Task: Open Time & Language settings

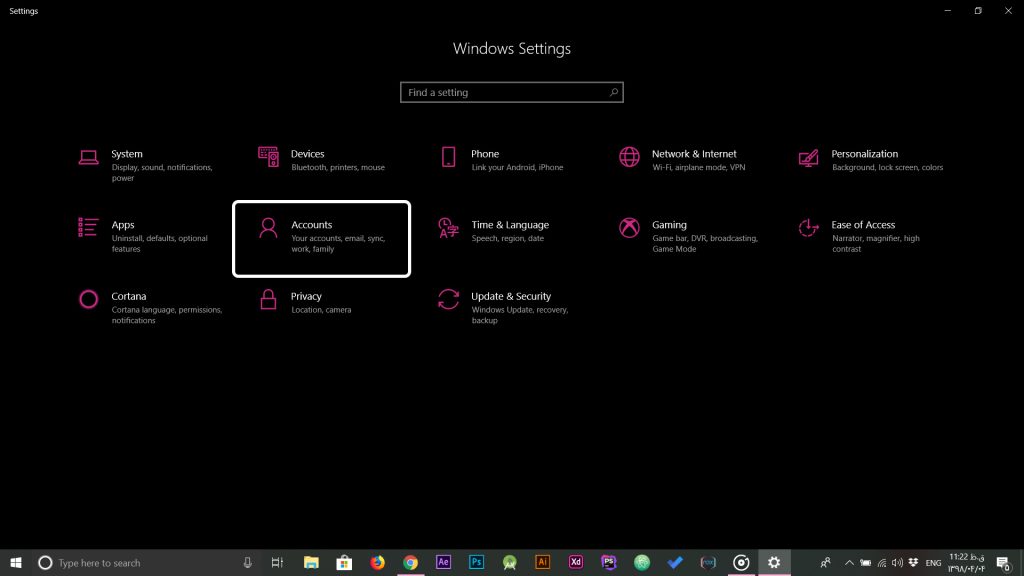Action: click(x=509, y=226)
